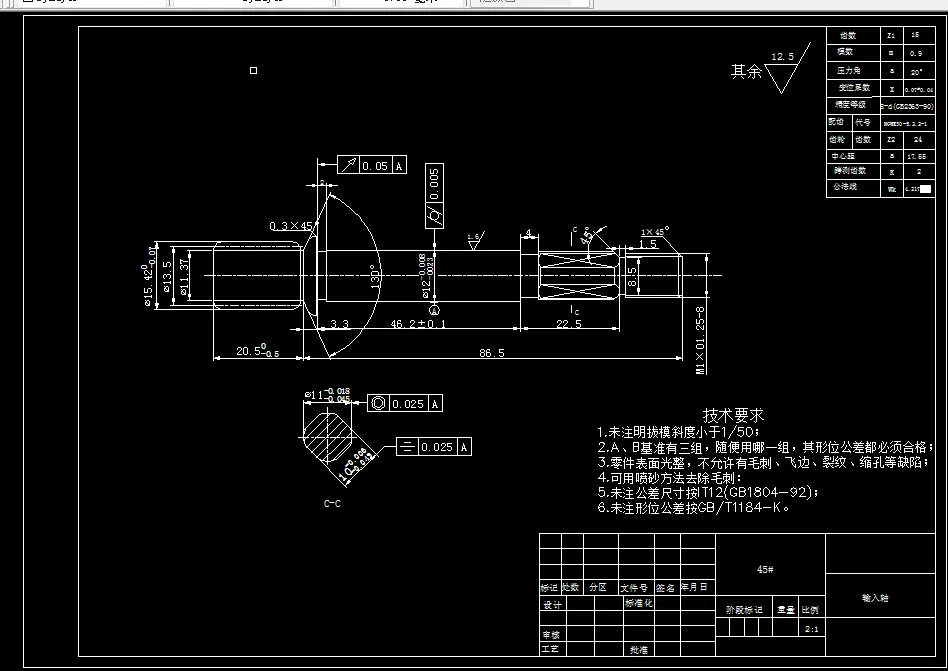Select requirement line 3 '零件表面光整'
Viewport: 948px width, 671px height.
click(763, 462)
